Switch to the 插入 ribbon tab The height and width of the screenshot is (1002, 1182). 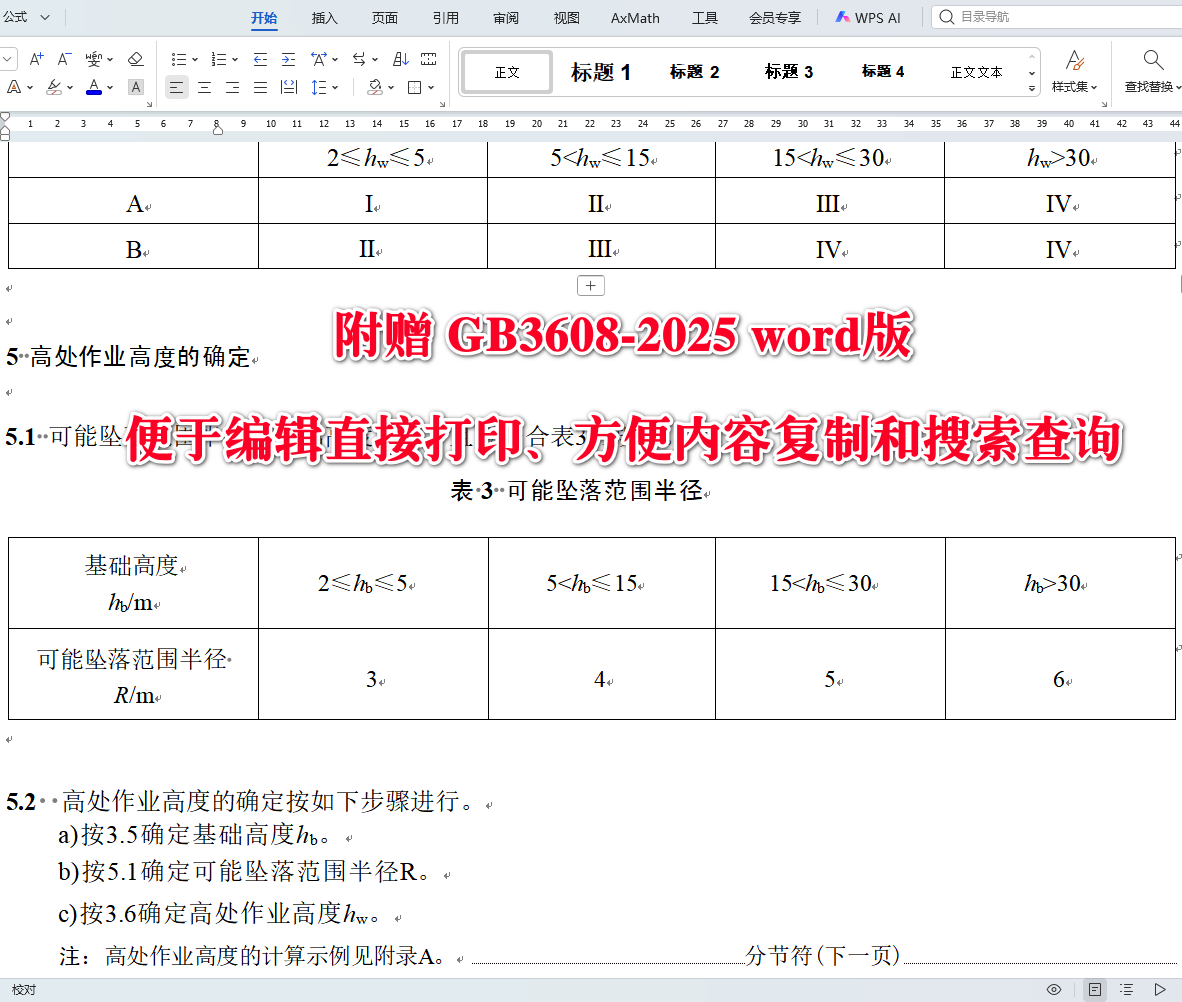point(324,17)
